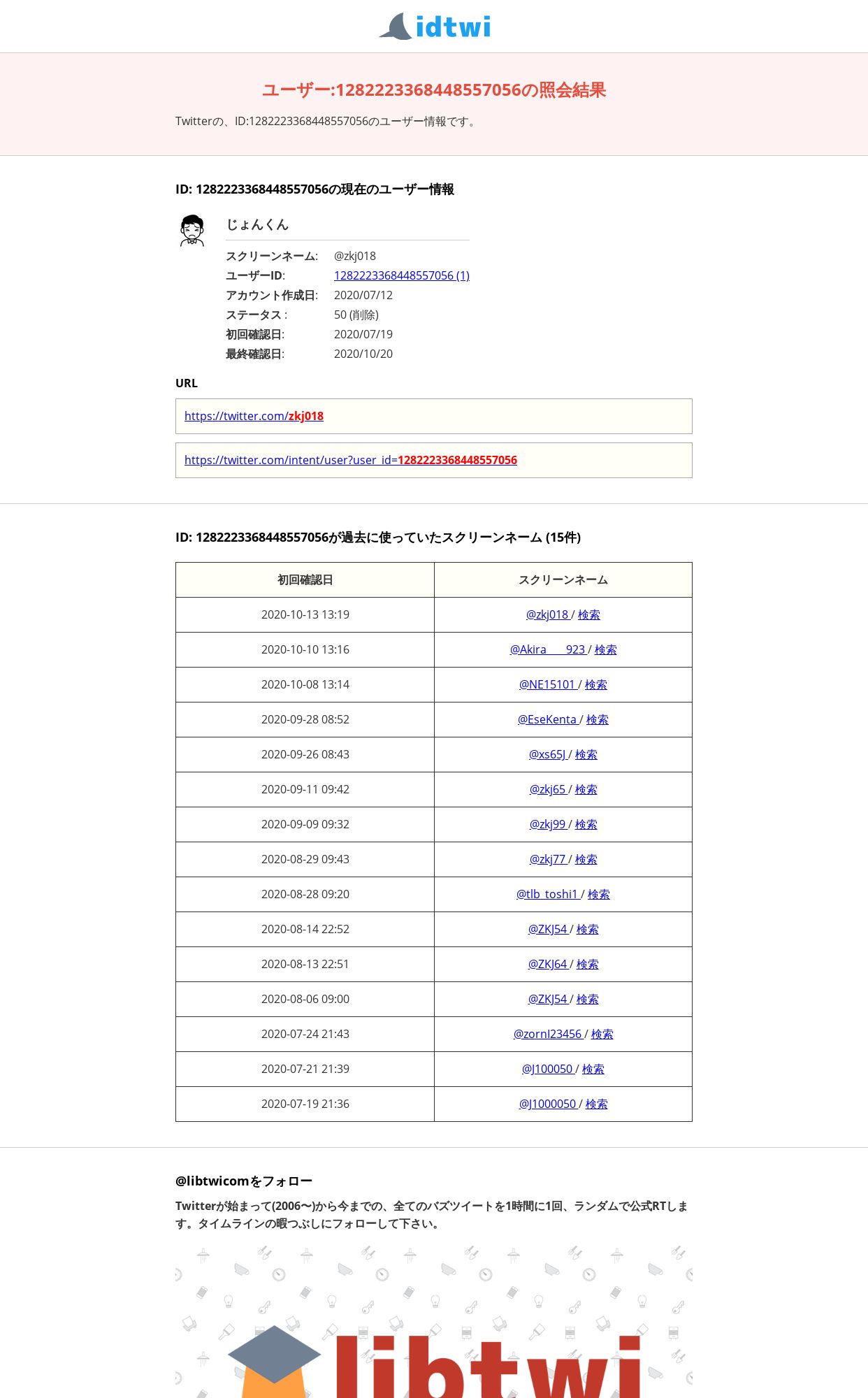Image resolution: width=868 pixels, height=1398 pixels.
Task: Click 検索 next to @J100050
Action: tap(593, 1069)
